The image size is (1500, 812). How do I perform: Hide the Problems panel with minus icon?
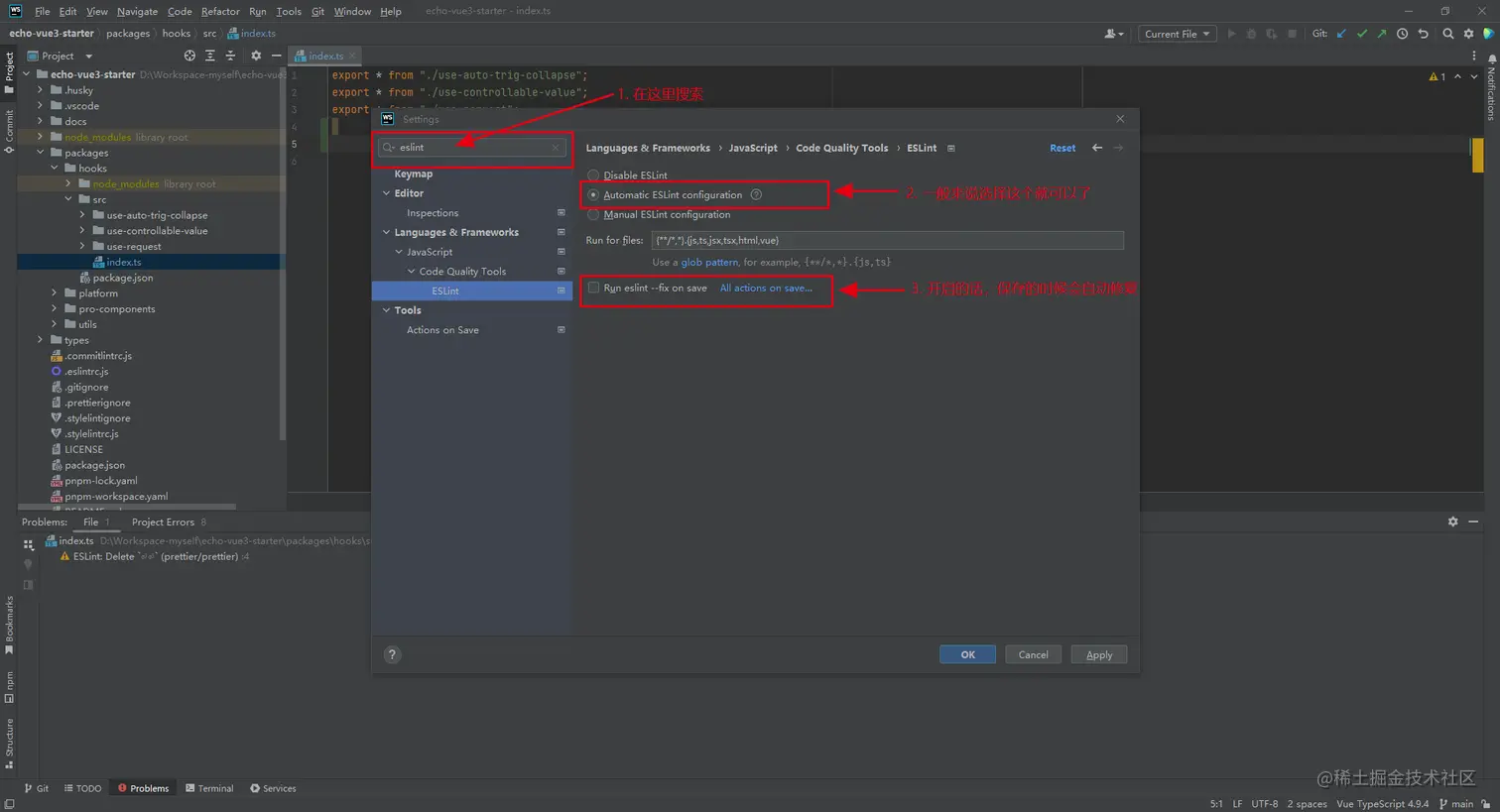[1473, 522]
